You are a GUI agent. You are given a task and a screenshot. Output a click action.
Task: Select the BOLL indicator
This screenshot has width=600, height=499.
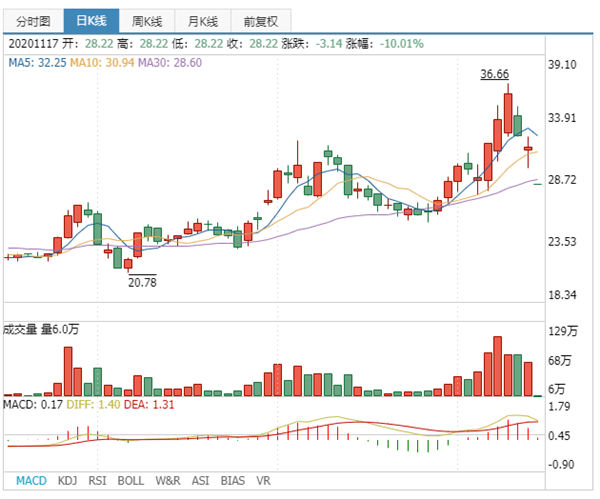[130, 480]
